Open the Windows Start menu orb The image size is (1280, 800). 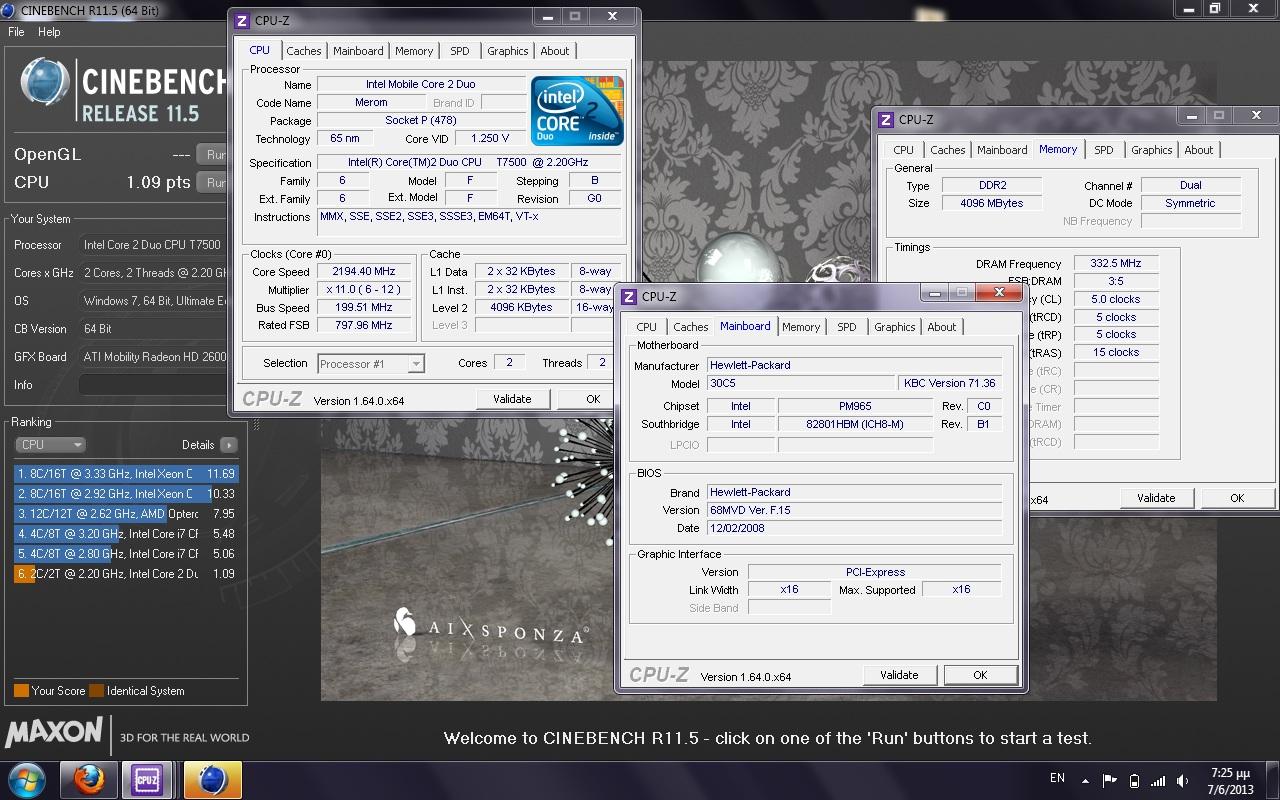click(x=27, y=780)
